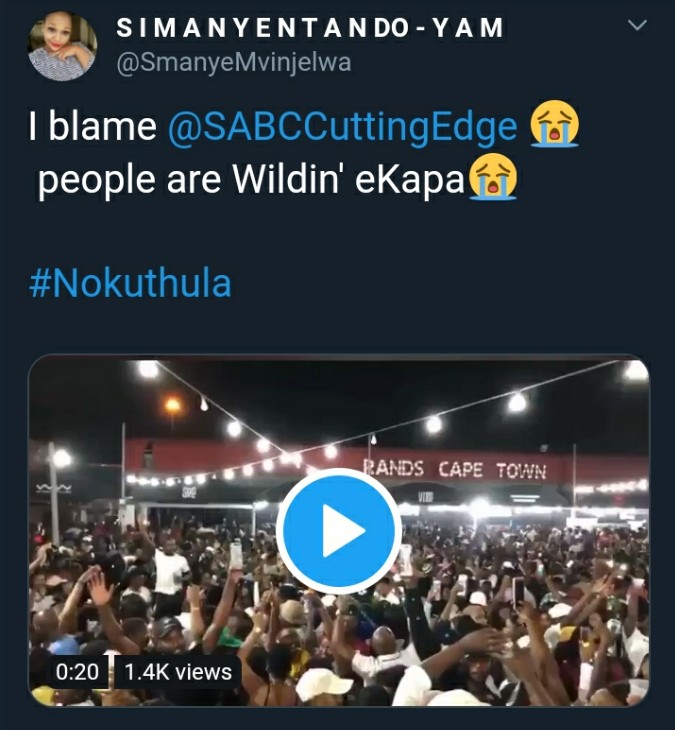Select the "people are Wildin' eKapa" text
Image resolution: width=675 pixels, height=730 pixels.
click(x=251, y=179)
